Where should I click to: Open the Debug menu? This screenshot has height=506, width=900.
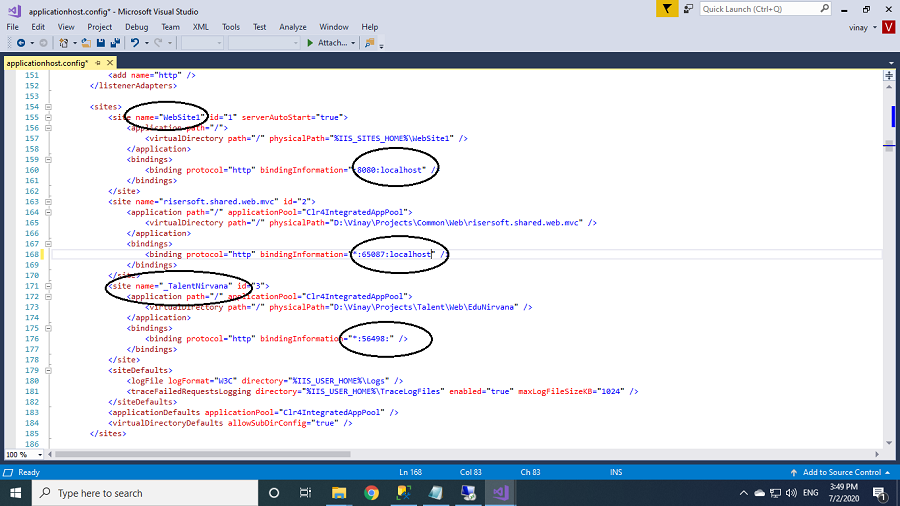137,27
